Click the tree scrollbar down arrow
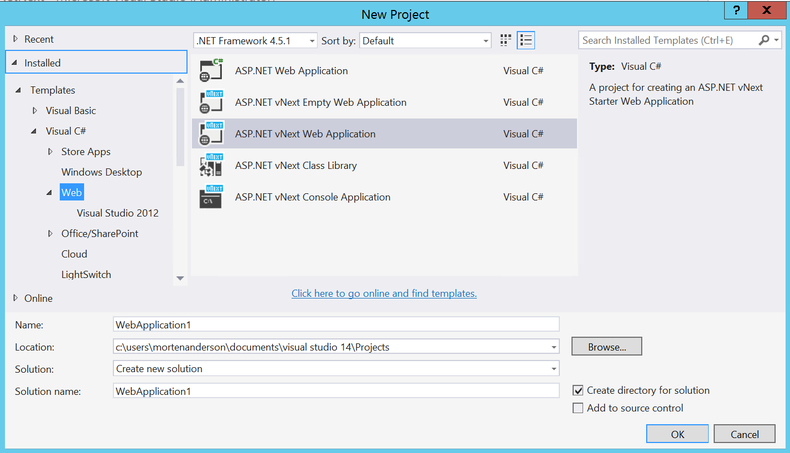This screenshot has height=453, width=790. point(180,278)
